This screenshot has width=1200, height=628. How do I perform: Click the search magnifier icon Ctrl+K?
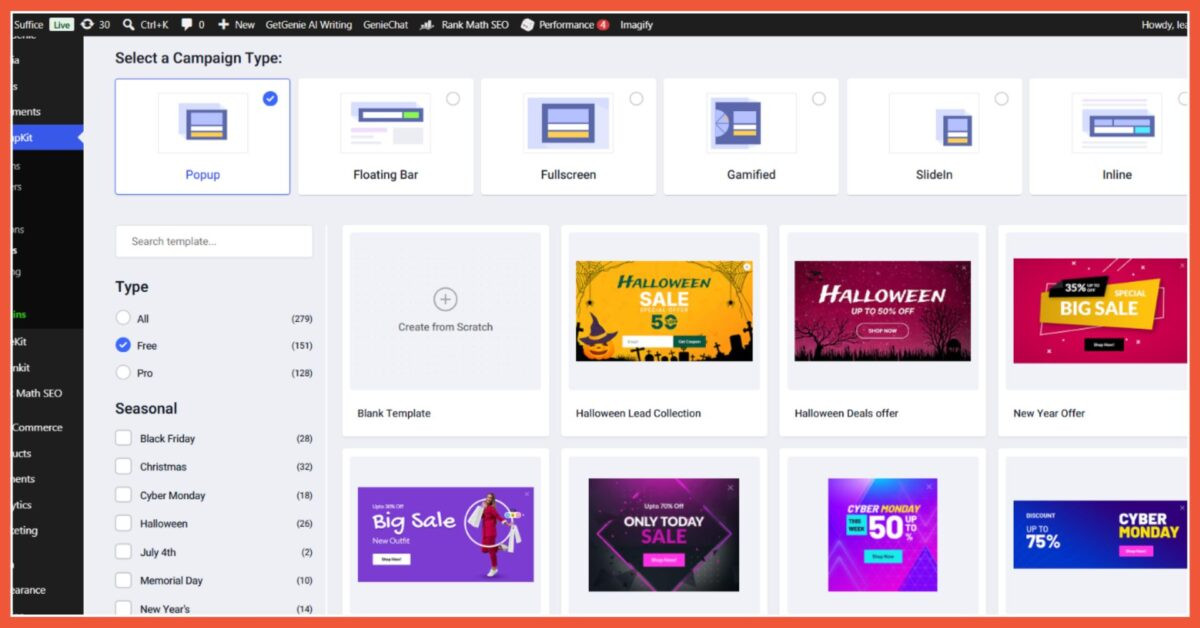pyautogui.click(x=128, y=24)
